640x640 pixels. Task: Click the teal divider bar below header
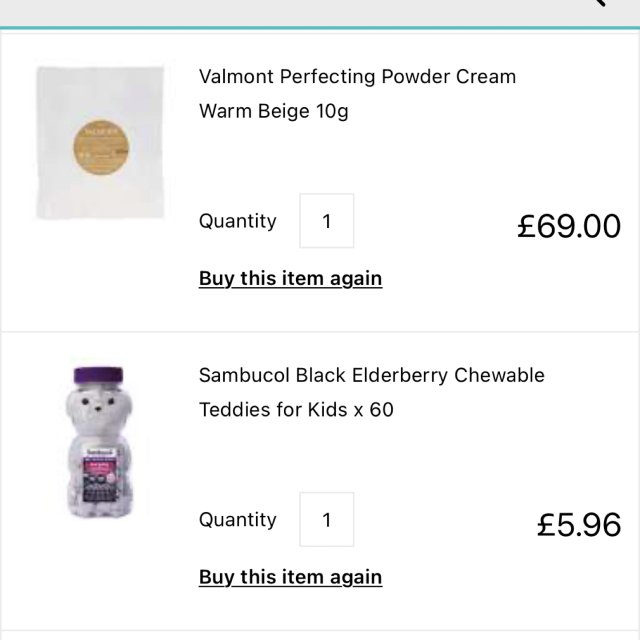pyautogui.click(x=320, y=28)
